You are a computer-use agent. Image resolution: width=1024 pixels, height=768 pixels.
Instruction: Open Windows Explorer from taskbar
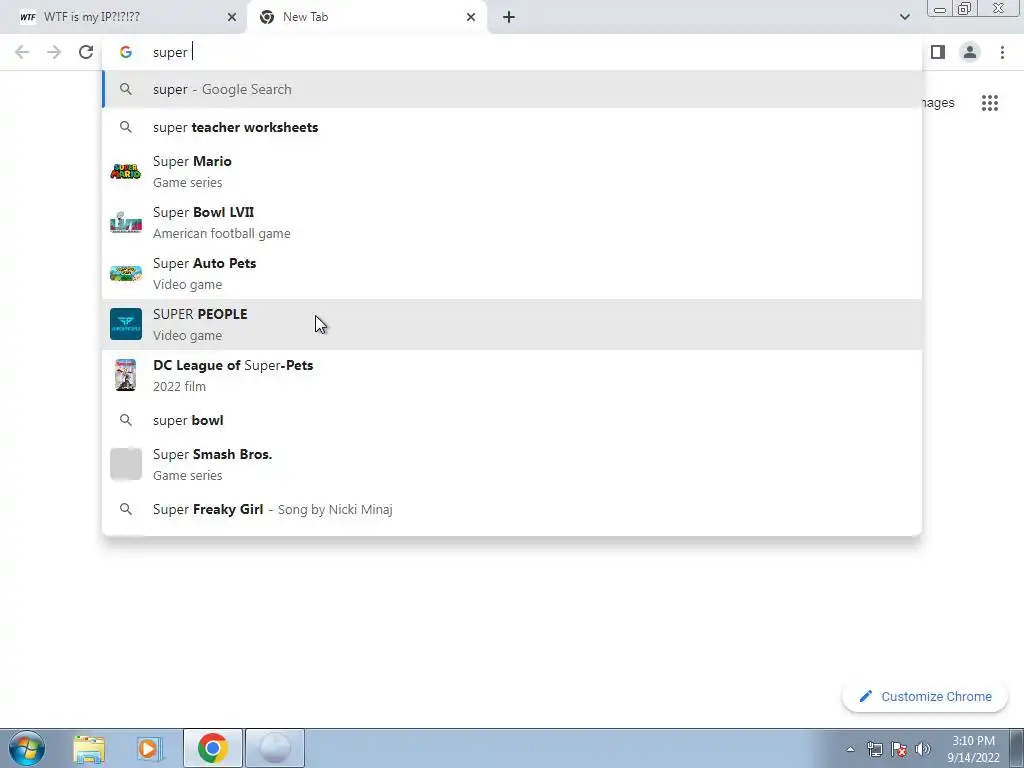[x=89, y=748]
